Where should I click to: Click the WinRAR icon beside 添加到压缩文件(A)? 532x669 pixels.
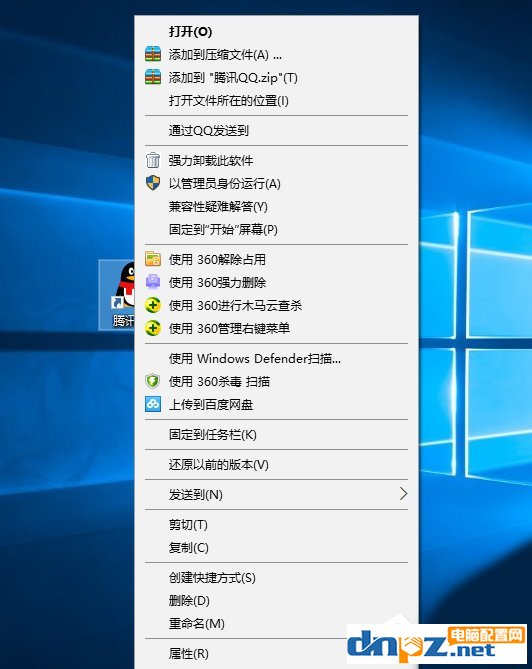(153, 54)
